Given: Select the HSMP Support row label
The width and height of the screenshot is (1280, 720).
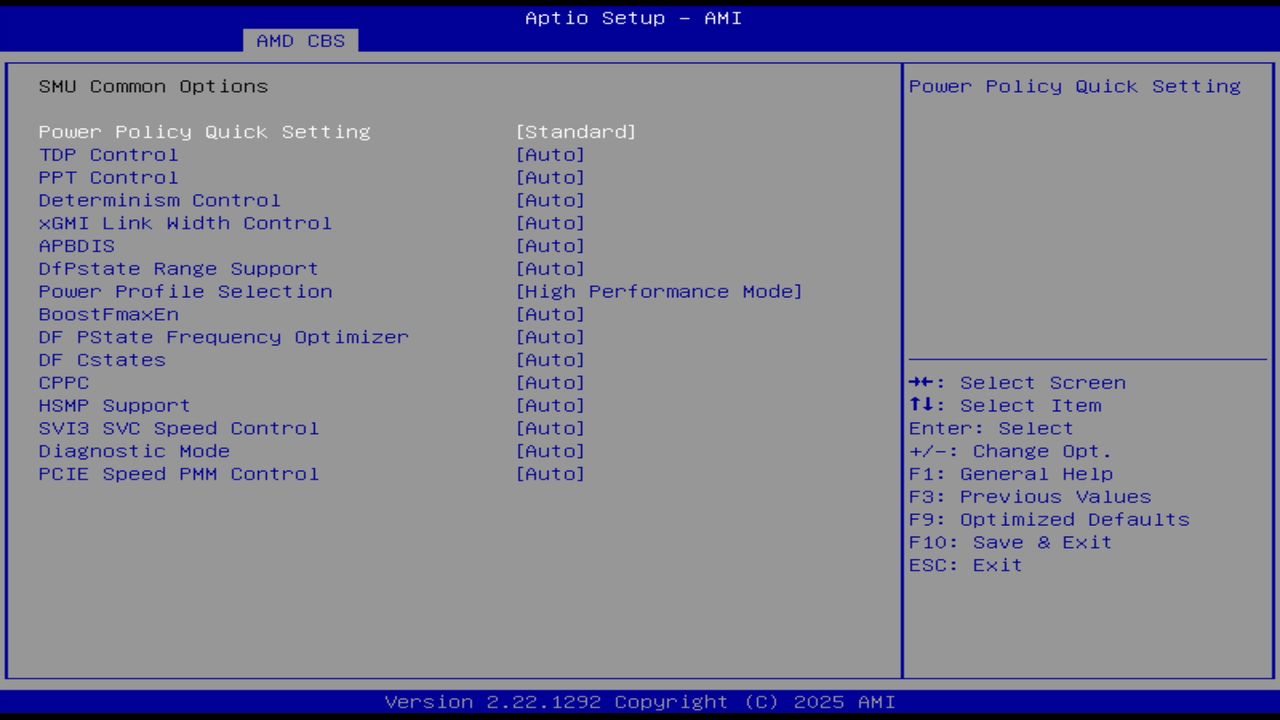Looking at the screenshot, I should pos(114,406).
